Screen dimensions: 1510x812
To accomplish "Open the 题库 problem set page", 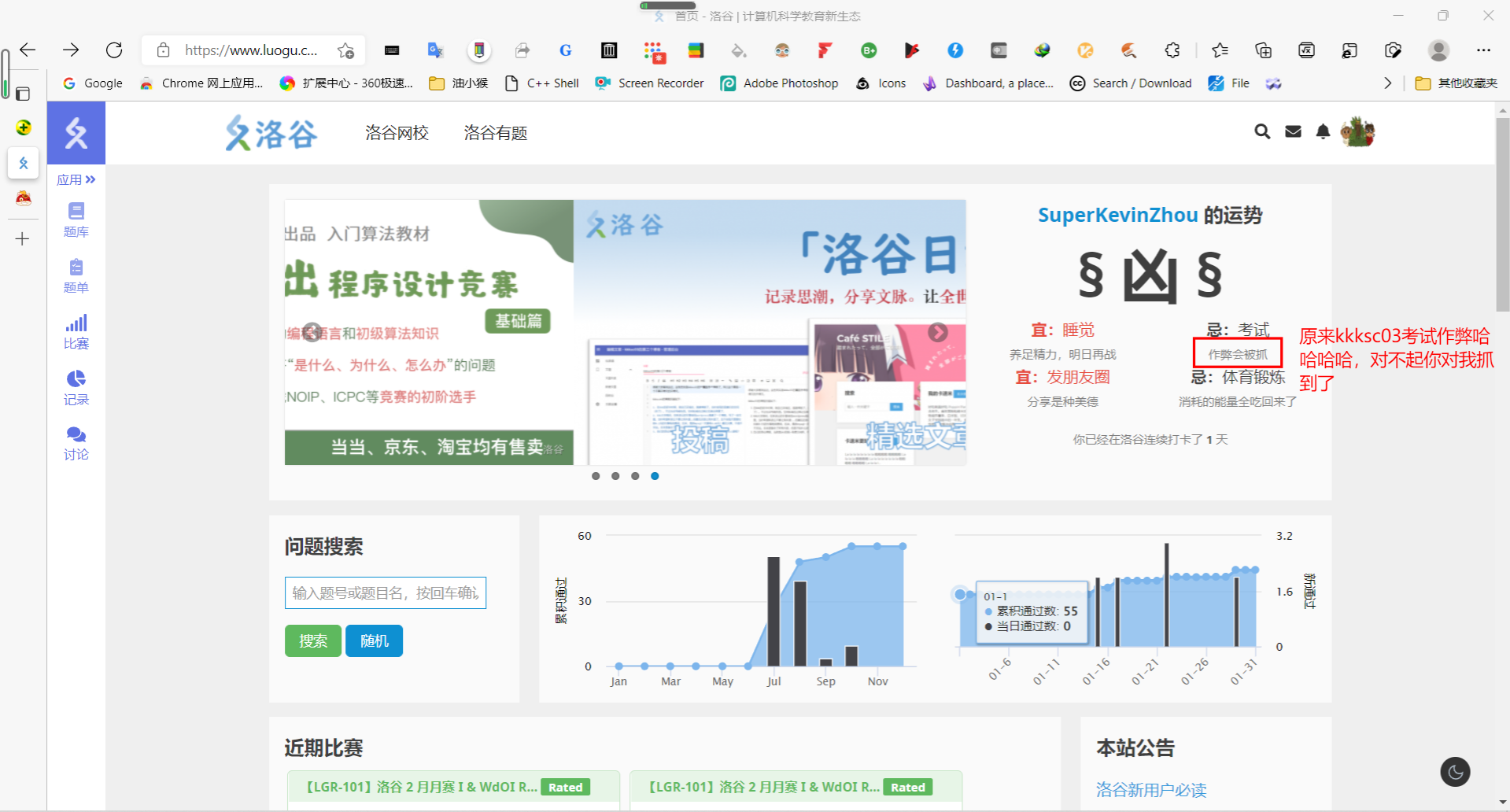I will point(76,220).
